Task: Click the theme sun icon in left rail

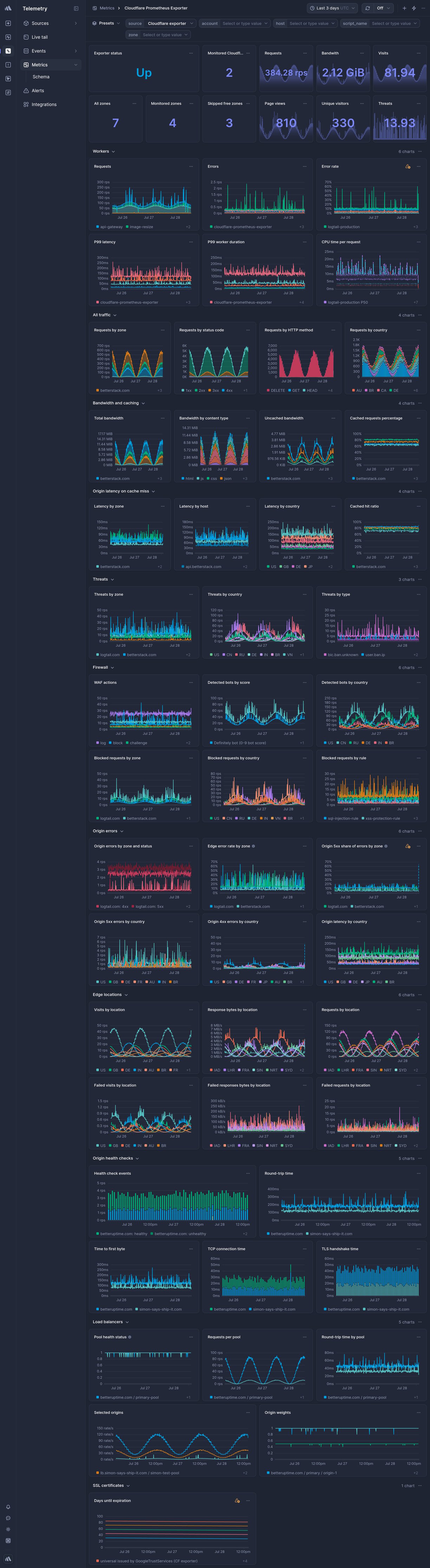Action: [8, 1529]
